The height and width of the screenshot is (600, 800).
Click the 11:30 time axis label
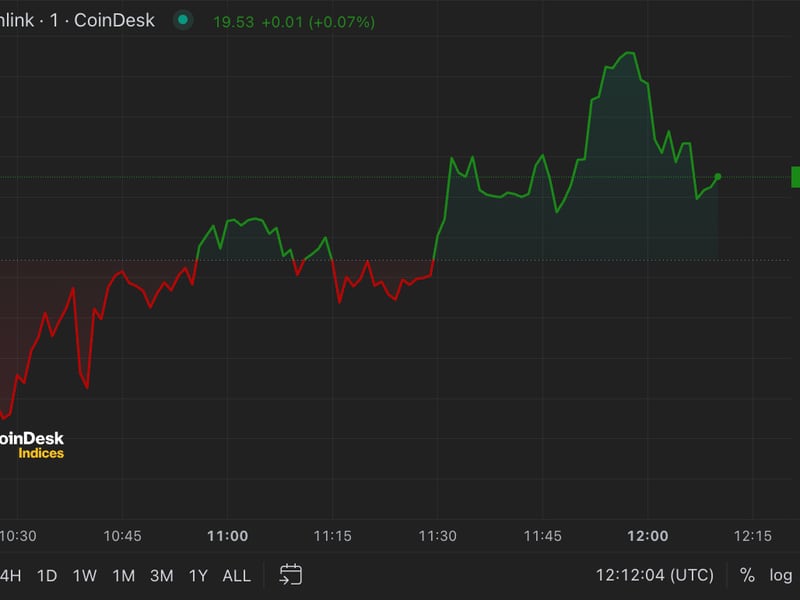tap(437, 536)
